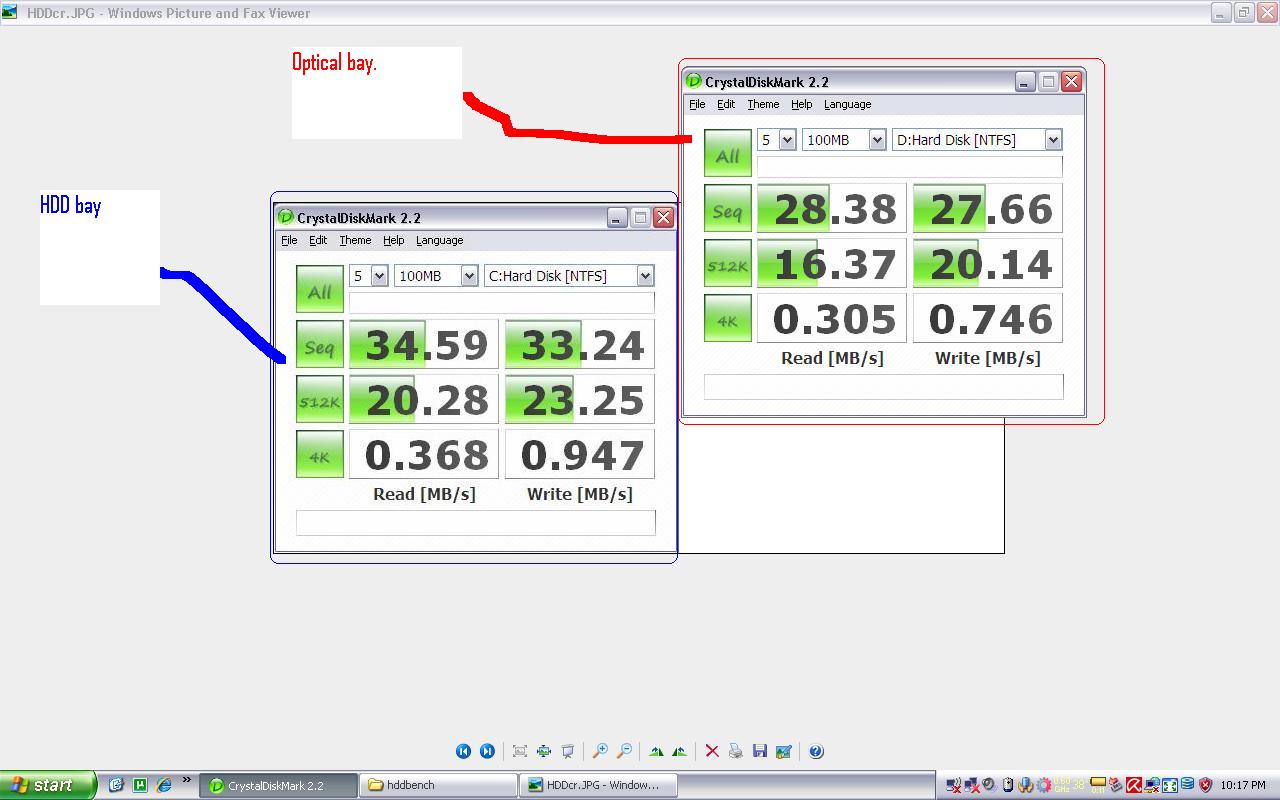Click the 0.947 4K write value

pyautogui.click(x=580, y=455)
